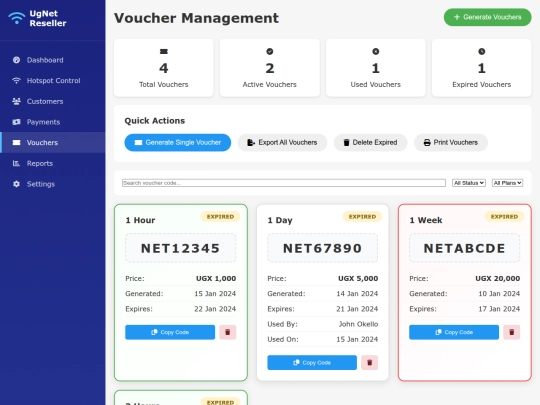Screen dimensions: 540x405
Task: Navigate to Payments
Action: pyautogui.click(x=53, y=122)
